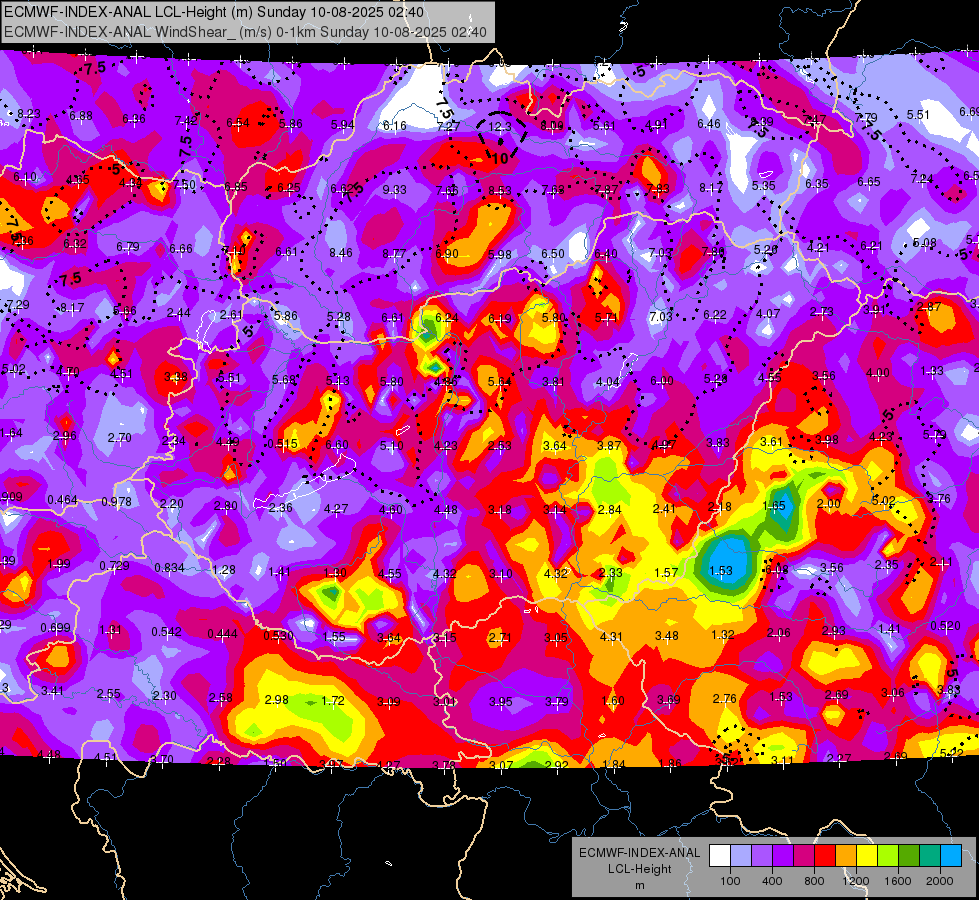
Task: Click the 0.464 grid value
Action: 62,500
